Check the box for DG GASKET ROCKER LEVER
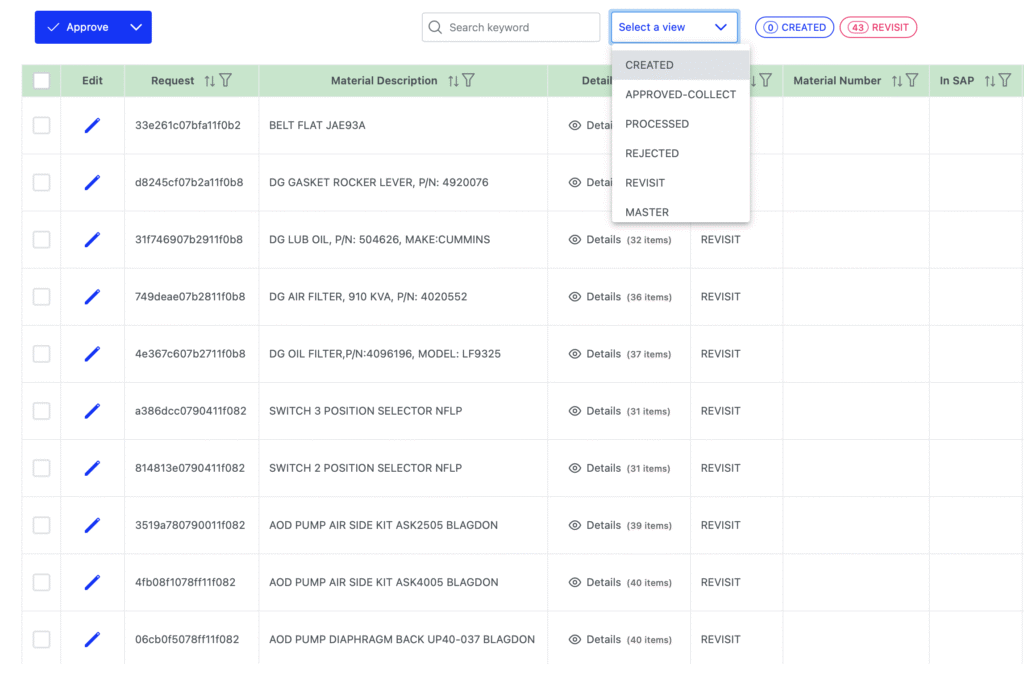Image resolution: width=1024 pixels, height=673 pixels. click(41, 183)
